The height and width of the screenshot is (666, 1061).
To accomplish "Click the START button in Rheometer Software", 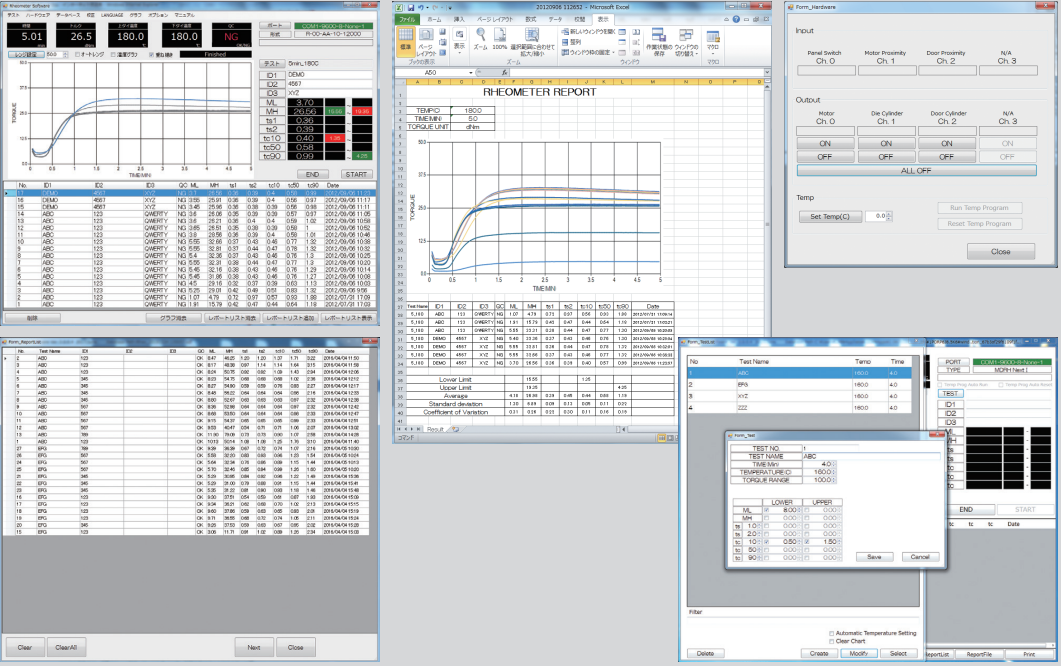I will [x=356, y=174].
